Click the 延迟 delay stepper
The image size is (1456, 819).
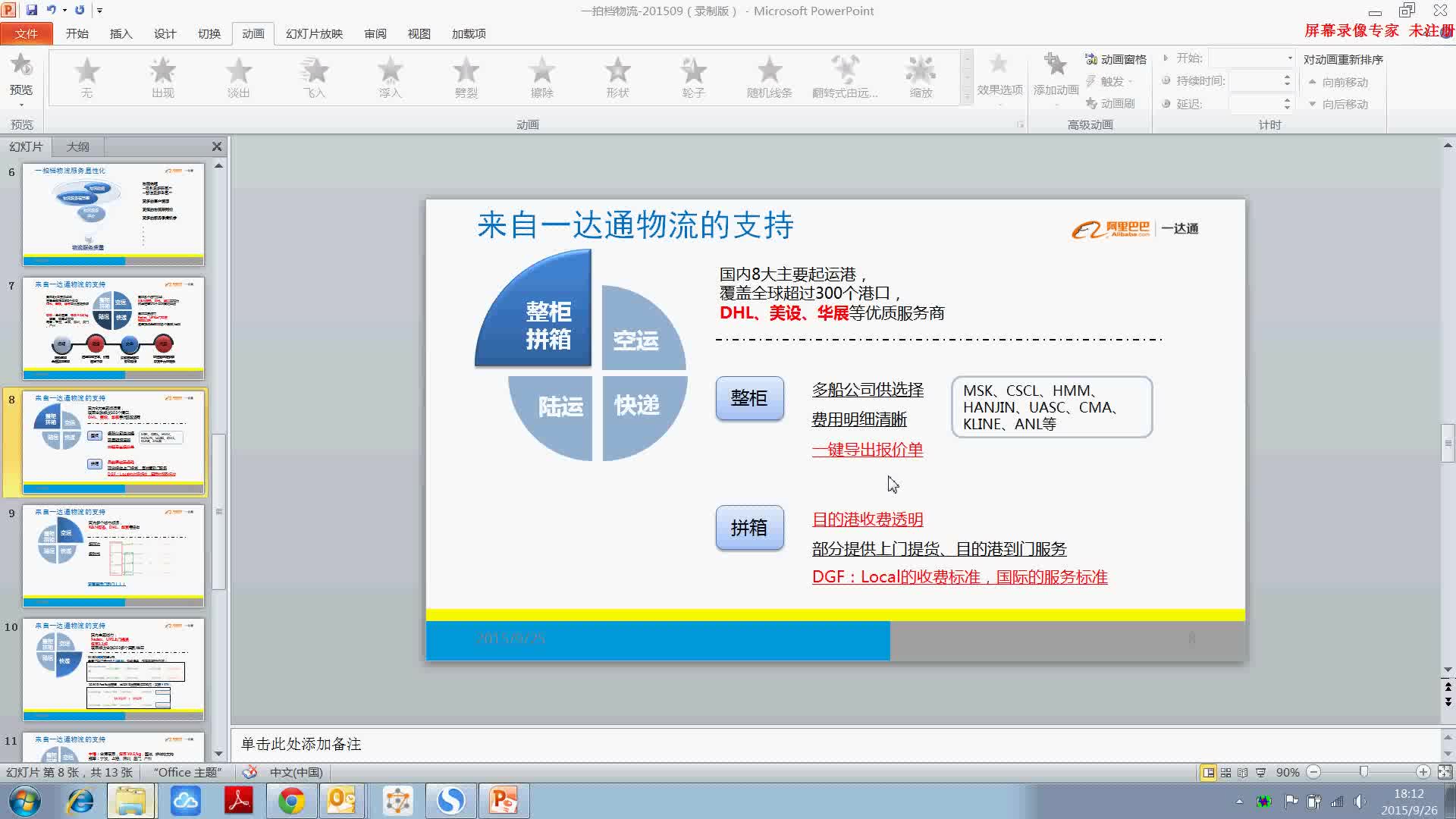1287,103
